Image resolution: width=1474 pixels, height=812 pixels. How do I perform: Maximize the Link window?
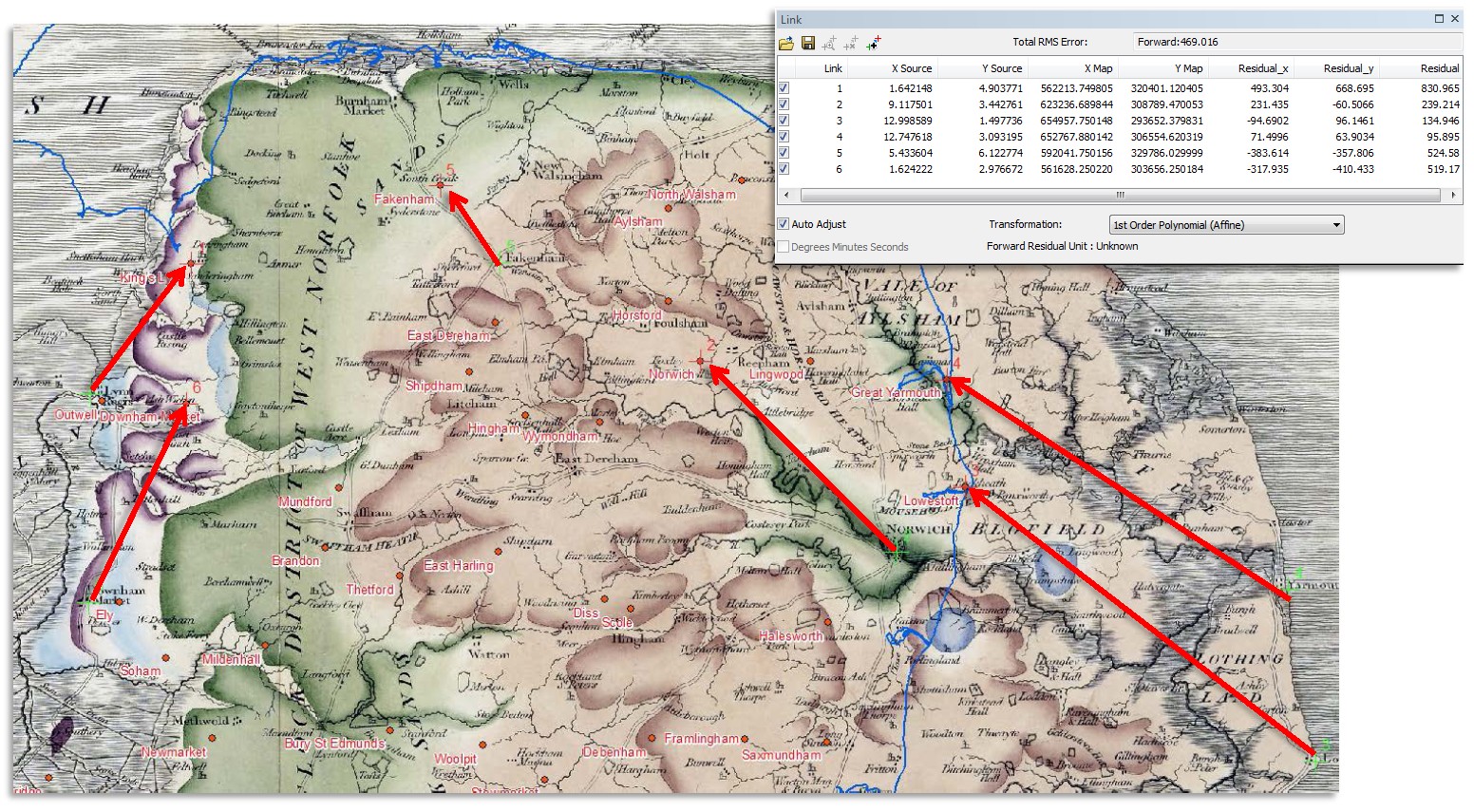click(x=1439, y=19)
